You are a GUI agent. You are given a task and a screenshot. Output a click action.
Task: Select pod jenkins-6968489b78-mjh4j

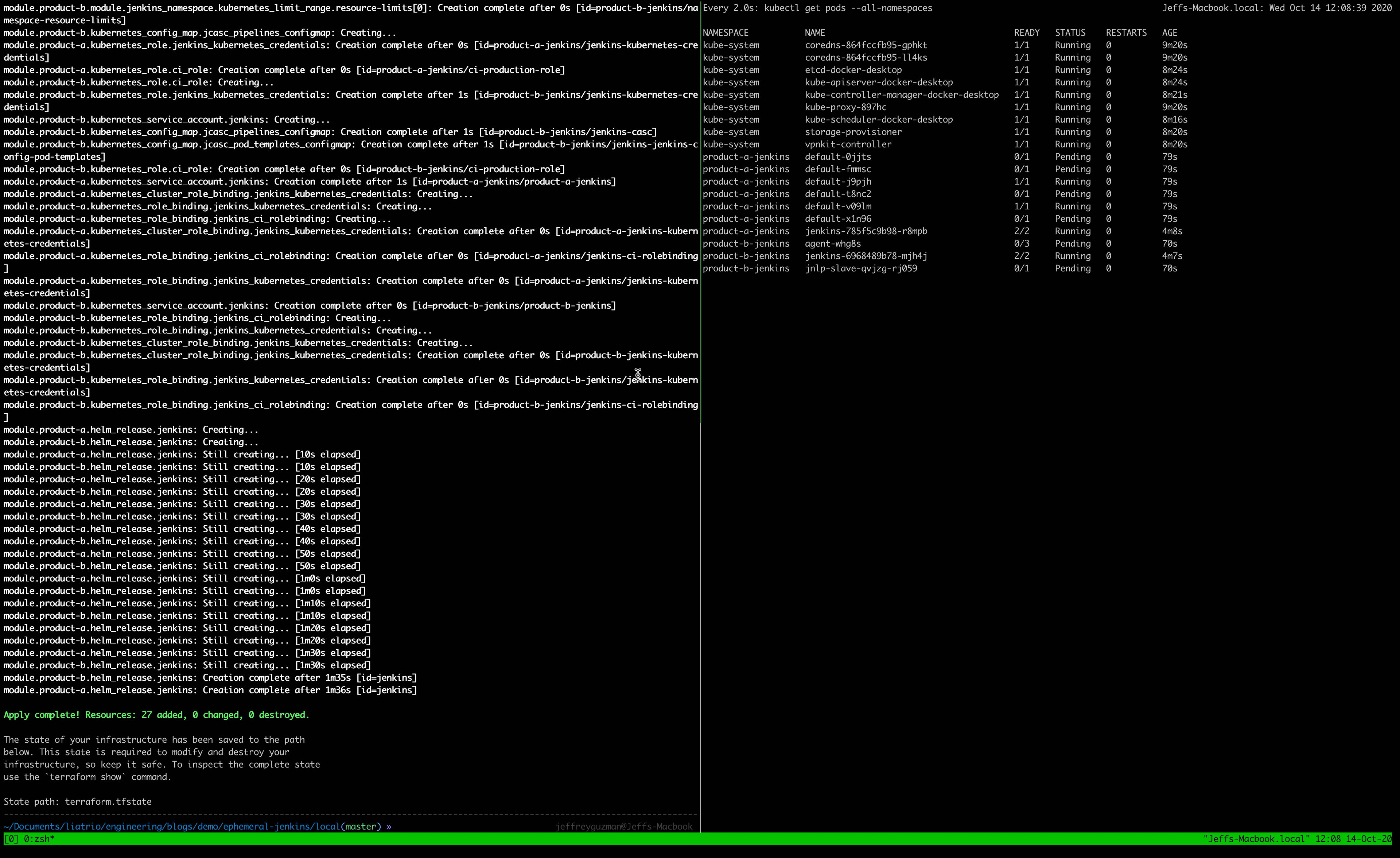click(866, 256)
